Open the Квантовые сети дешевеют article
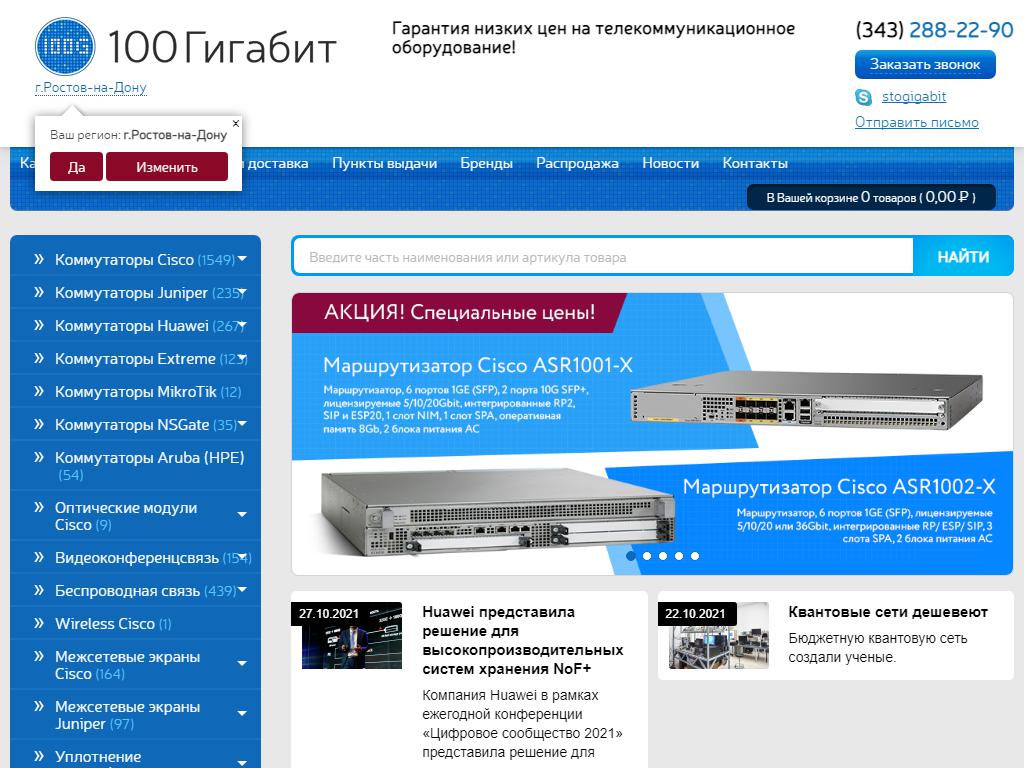 887,612
